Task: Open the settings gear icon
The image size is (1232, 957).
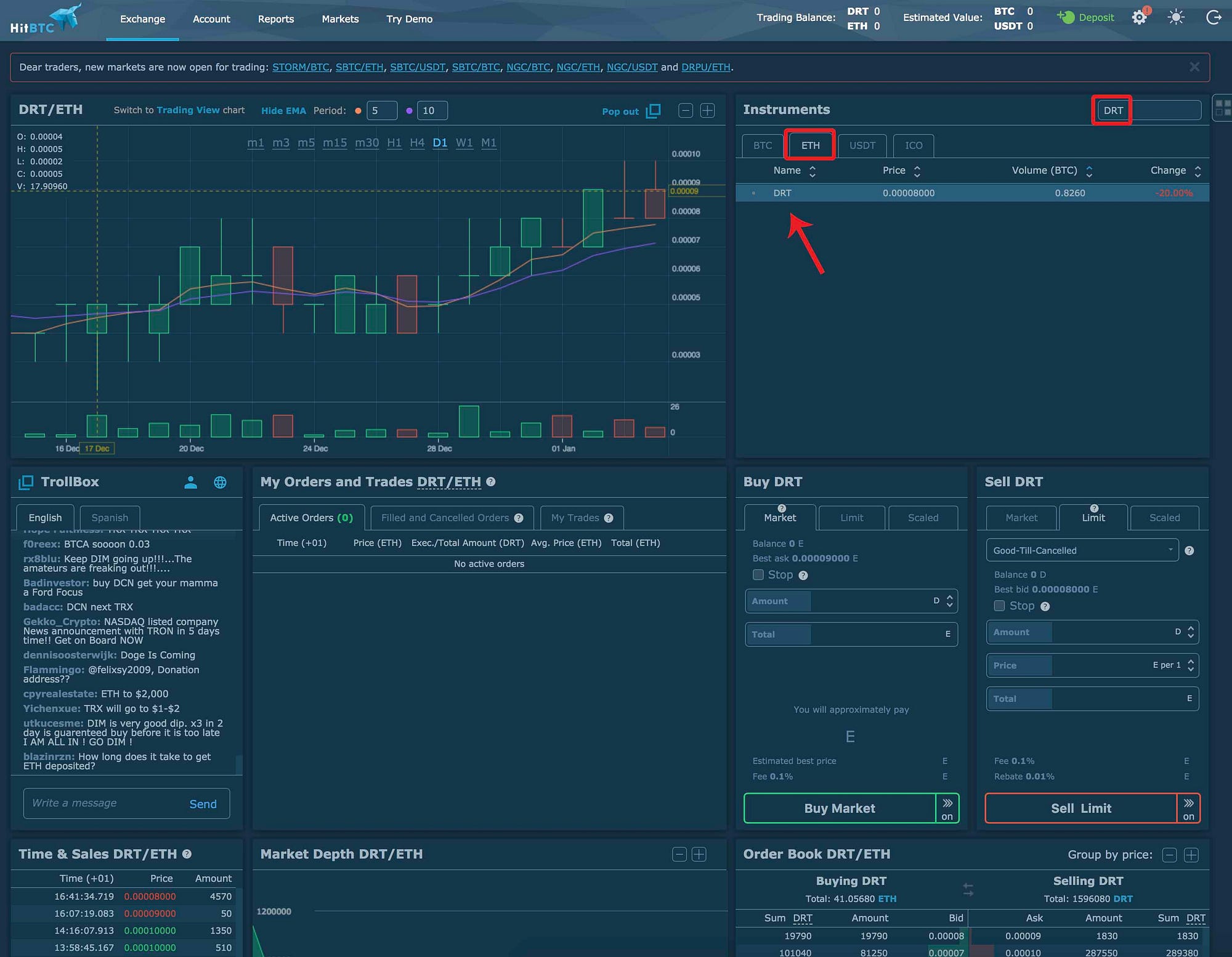Action: point(1140,17)
